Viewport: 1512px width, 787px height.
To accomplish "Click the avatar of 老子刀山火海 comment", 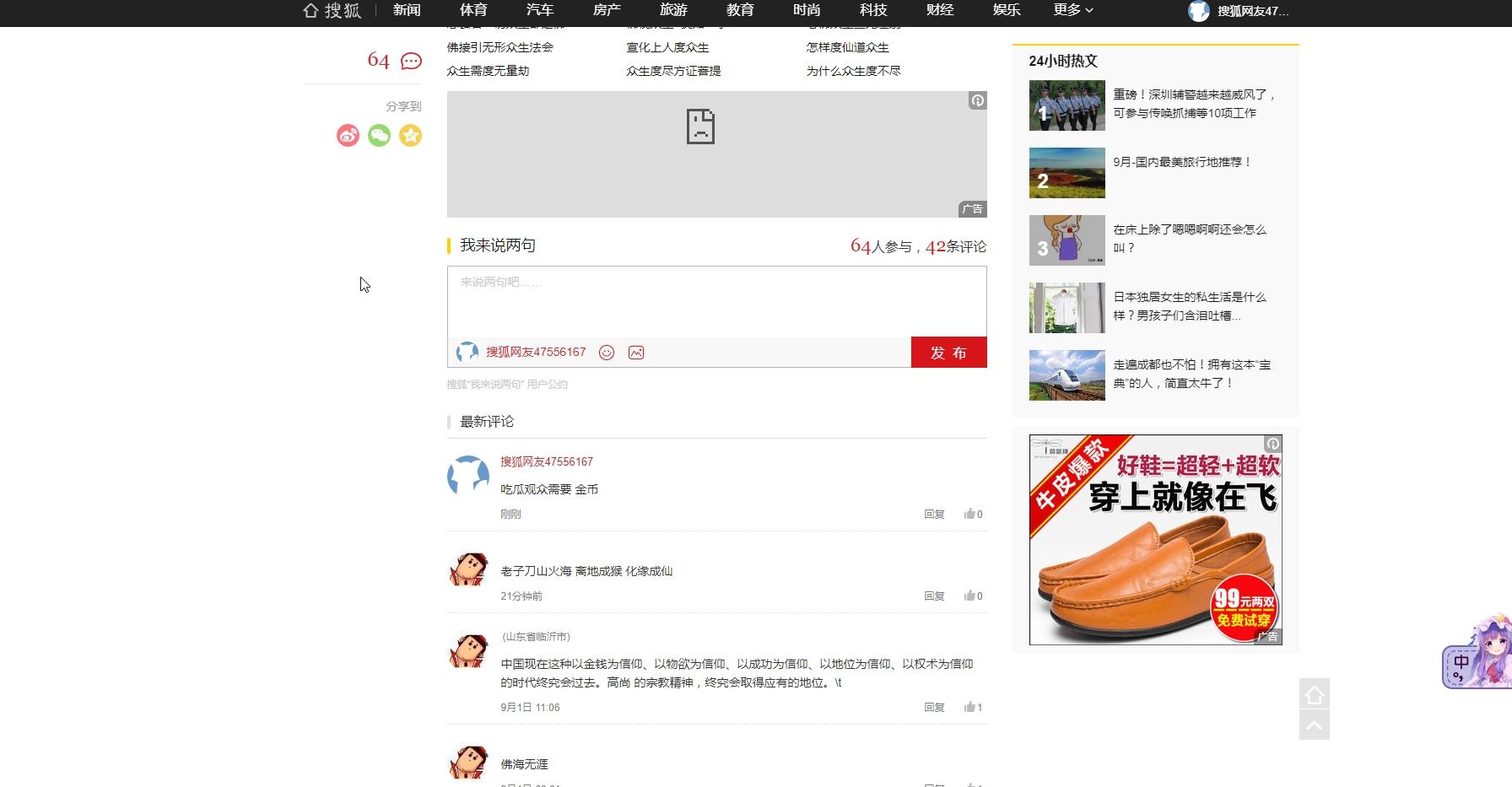I will (x=468, y=570).
